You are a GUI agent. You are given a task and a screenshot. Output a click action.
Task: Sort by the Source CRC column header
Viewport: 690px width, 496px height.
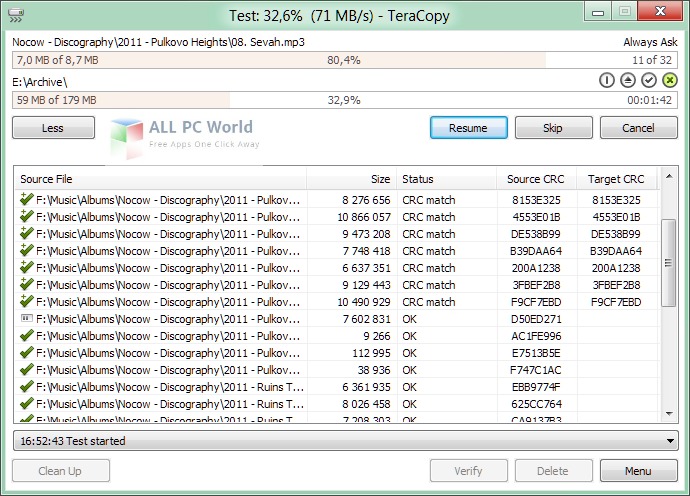pos(536,179)
